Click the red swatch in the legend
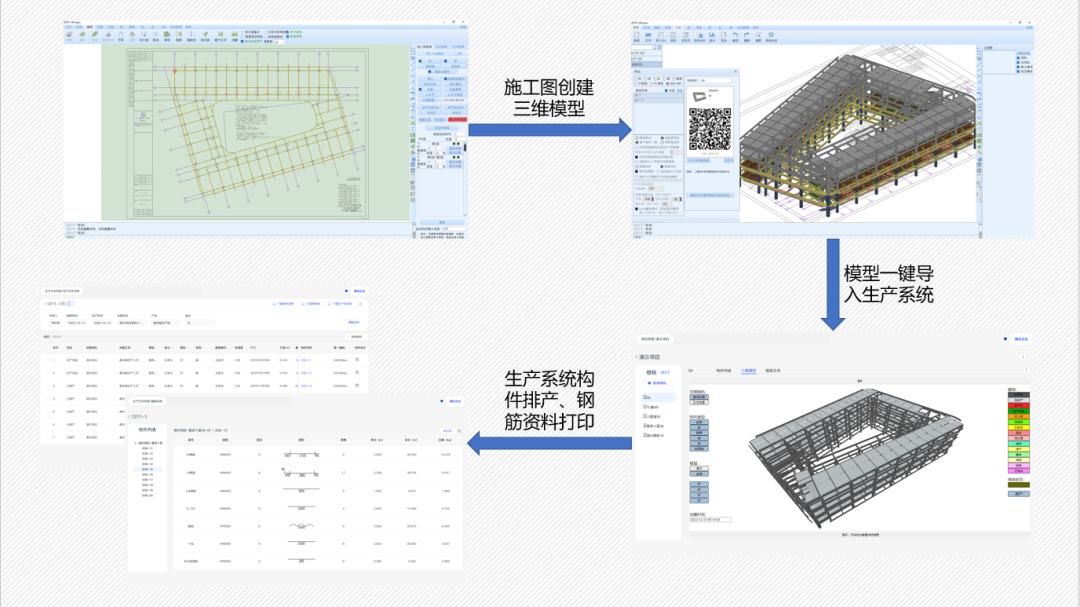Image resolution: width=1080 pixels, height=607 pixels. (1020, 407)
